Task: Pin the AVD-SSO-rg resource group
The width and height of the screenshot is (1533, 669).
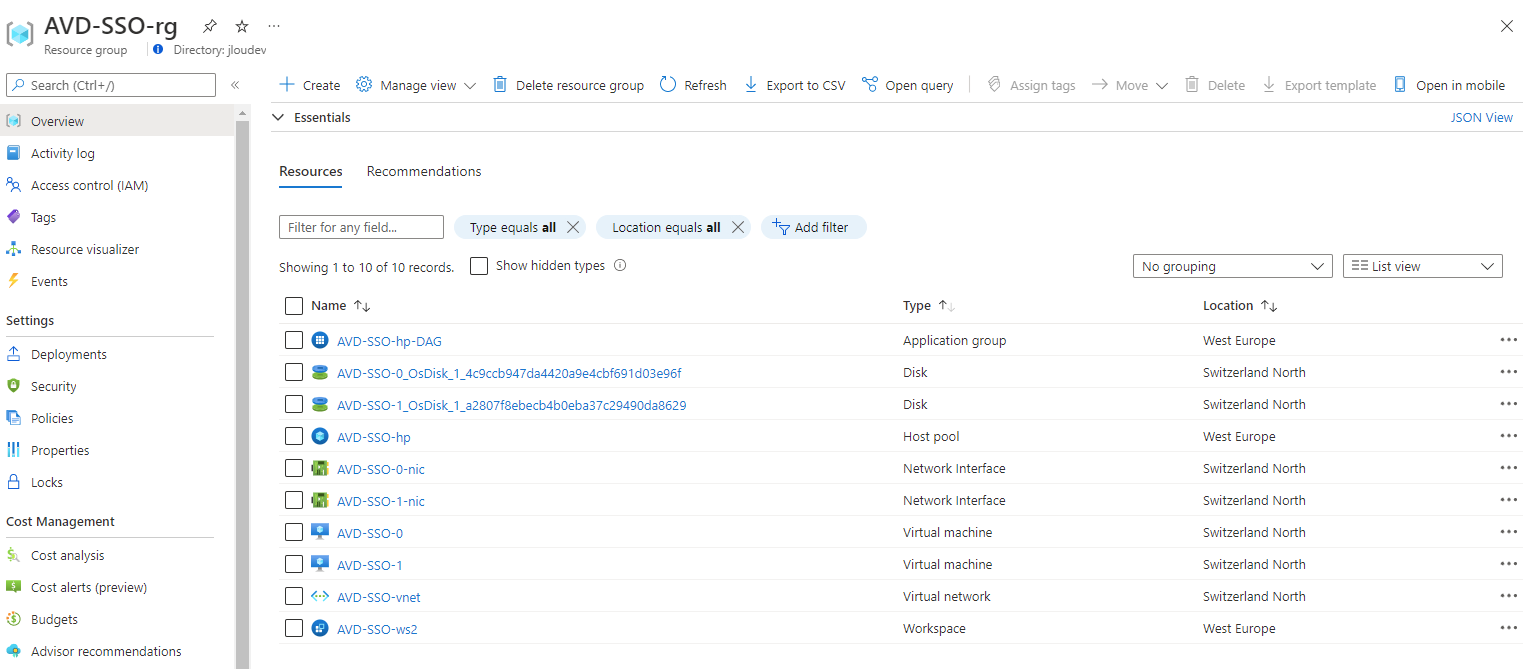Action: [x=209, y=26]
